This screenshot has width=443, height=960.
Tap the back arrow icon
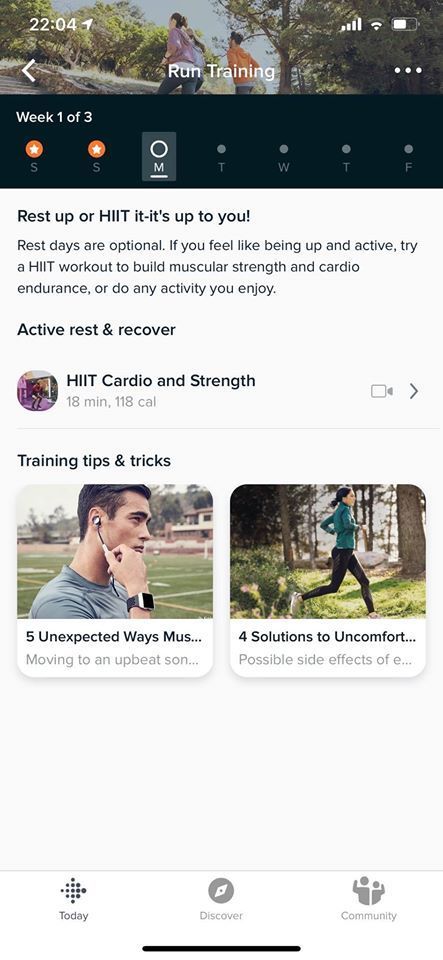[x=29, y=71]
